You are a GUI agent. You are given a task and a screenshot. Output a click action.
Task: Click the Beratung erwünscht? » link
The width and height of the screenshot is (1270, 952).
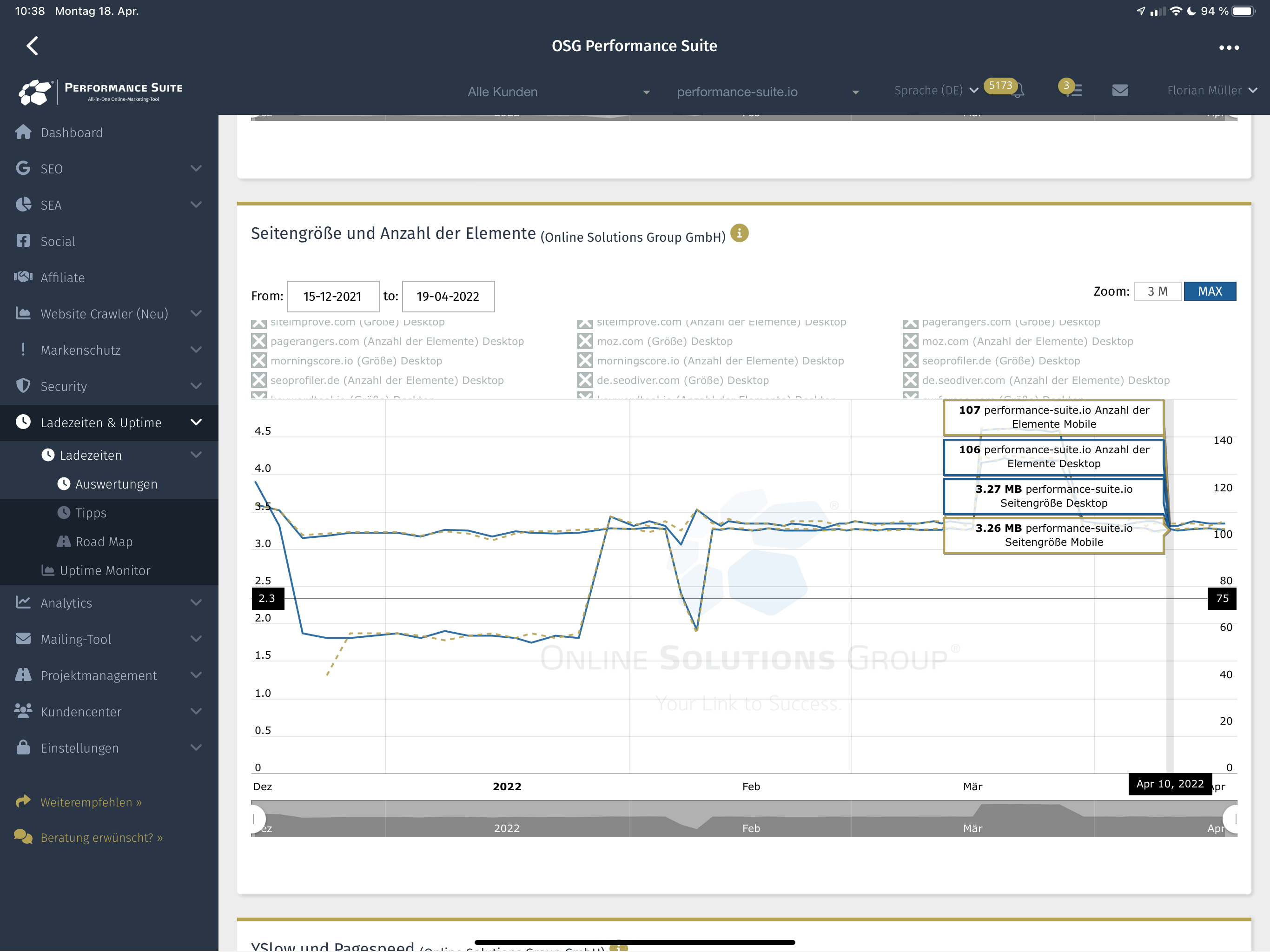(102, 838)
